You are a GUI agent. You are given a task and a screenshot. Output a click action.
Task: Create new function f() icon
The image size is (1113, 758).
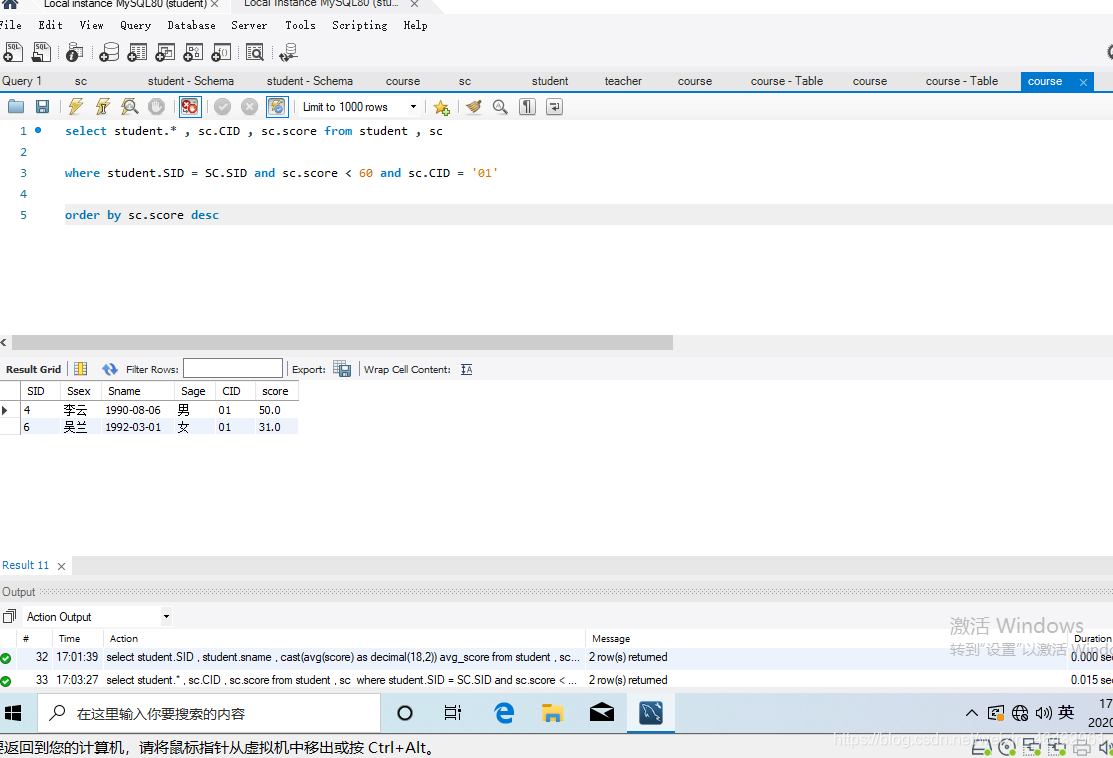coord(221,52)
